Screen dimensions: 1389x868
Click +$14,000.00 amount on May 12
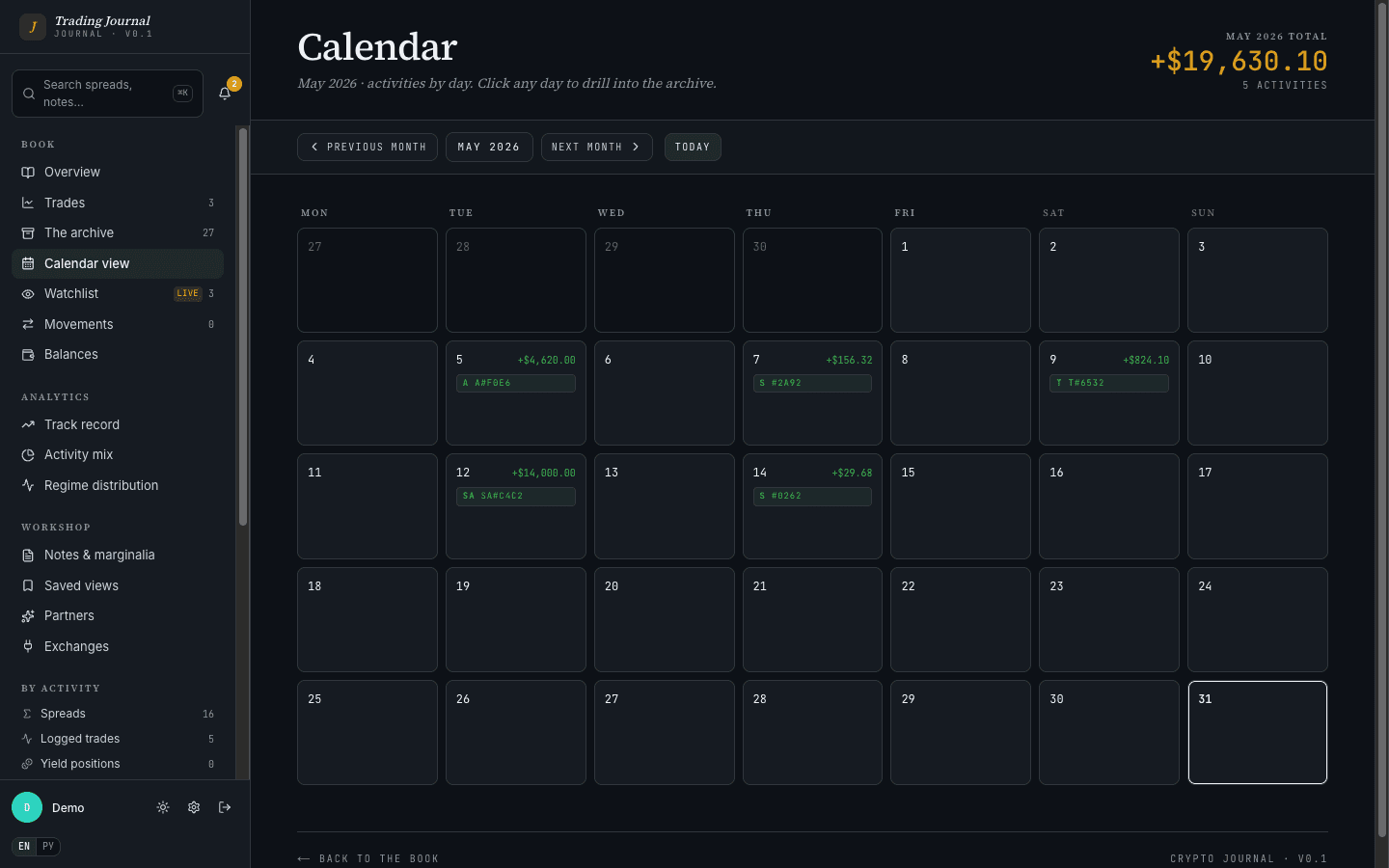(544, 474)
